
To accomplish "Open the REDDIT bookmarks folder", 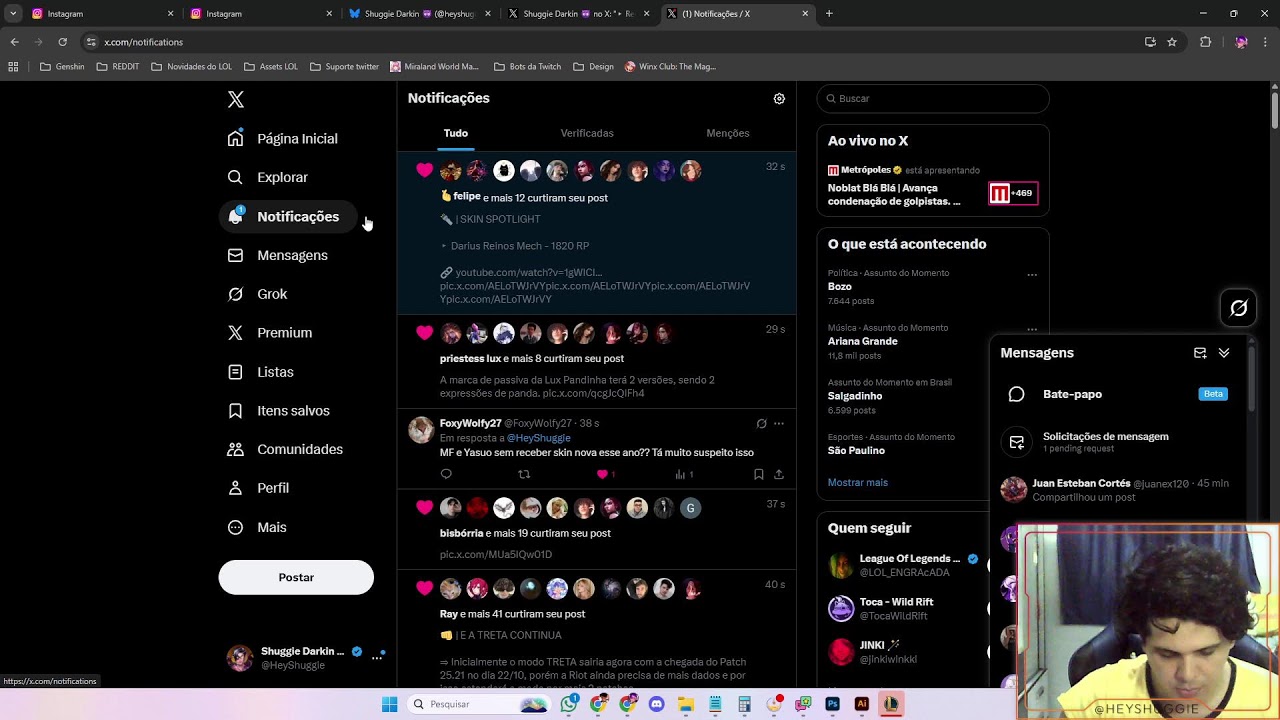I will pos(118,67).
